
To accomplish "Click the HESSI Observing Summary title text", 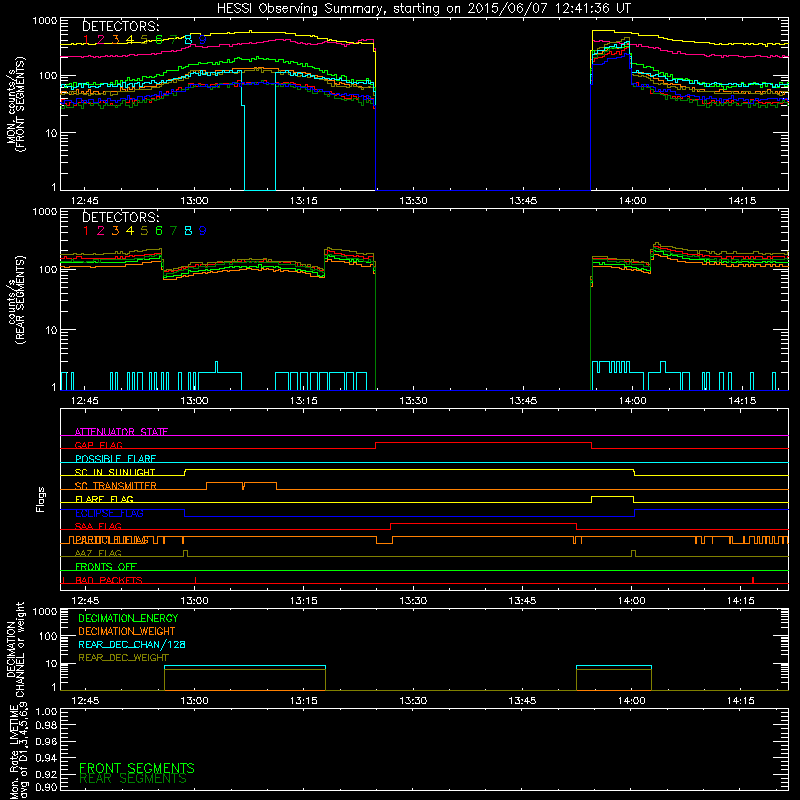I will [424, 9].
